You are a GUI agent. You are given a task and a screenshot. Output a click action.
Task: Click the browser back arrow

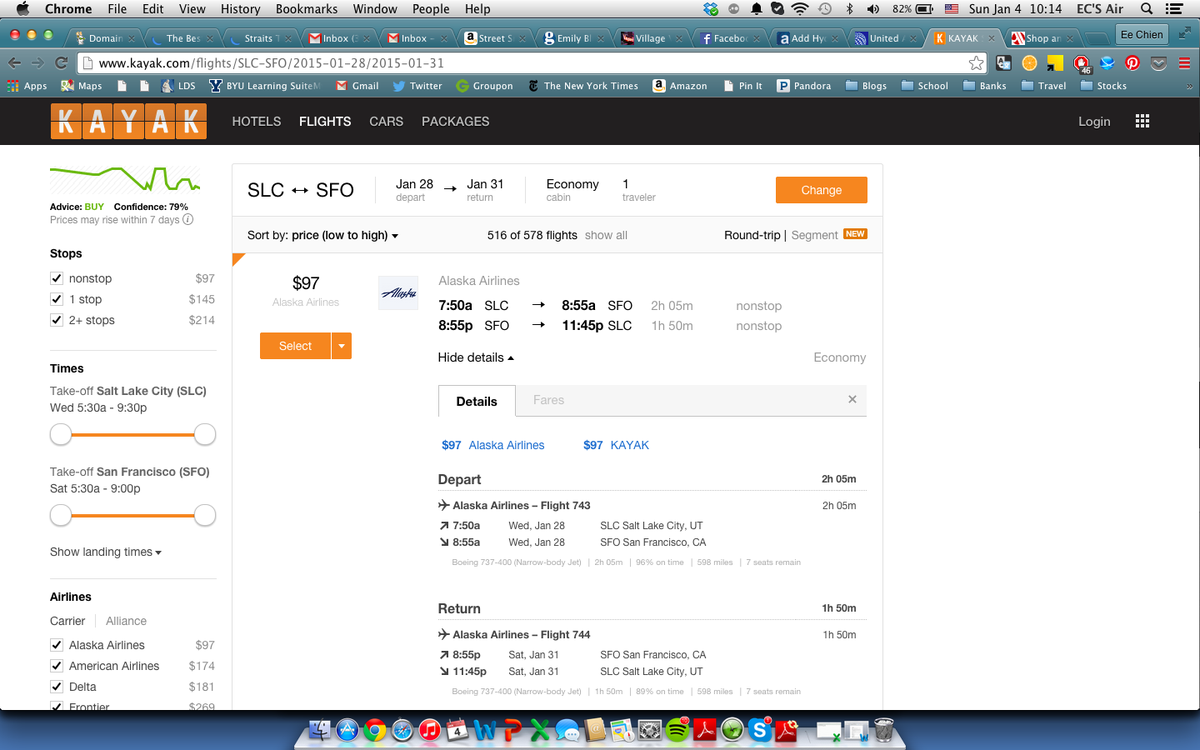coord(14,63)
